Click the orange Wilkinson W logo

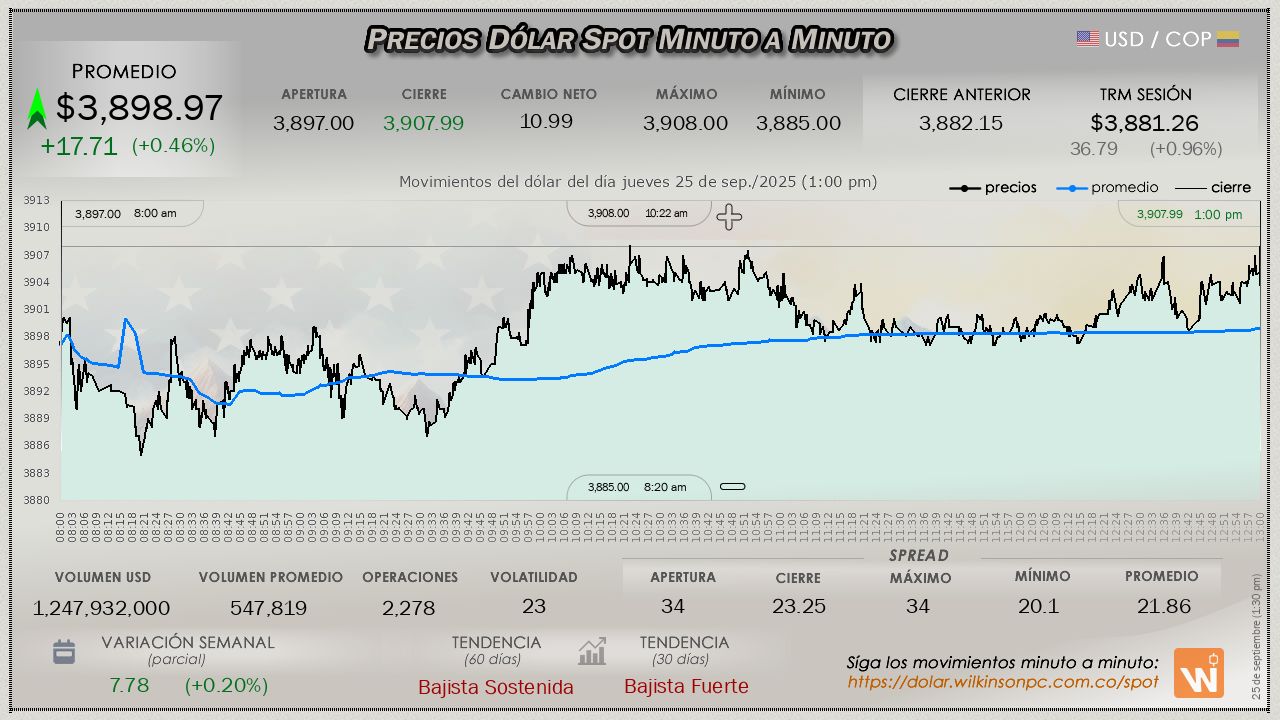(1198, 673)
